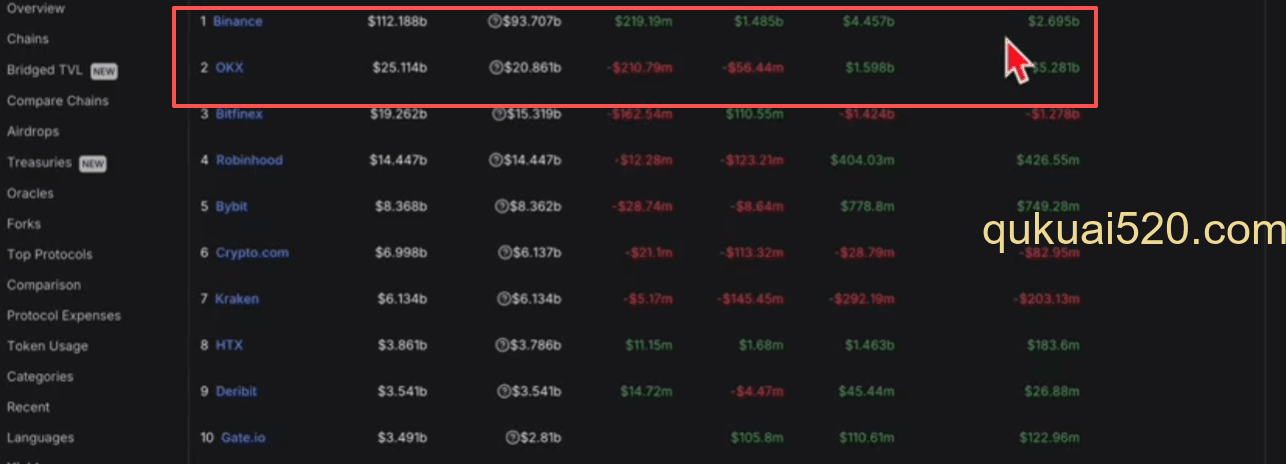Viewport: 1286px width, 464px height.
Task: Open the Binance exchange link
Action: point(238,21)
